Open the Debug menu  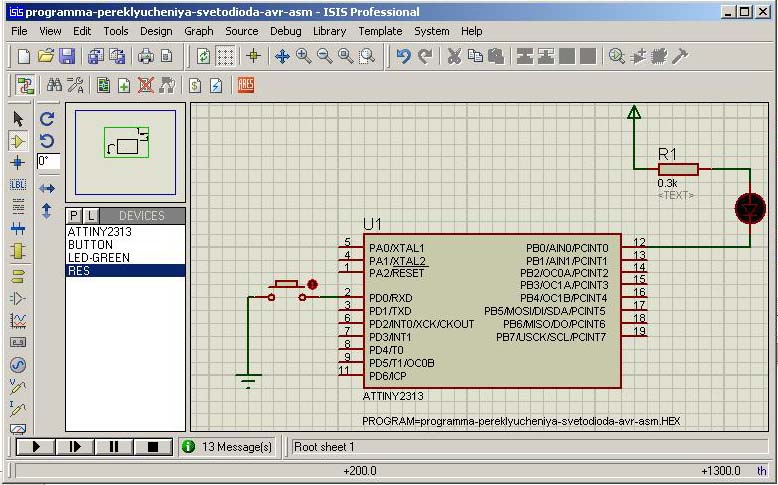pyautogui.click(x=285, y=31)
